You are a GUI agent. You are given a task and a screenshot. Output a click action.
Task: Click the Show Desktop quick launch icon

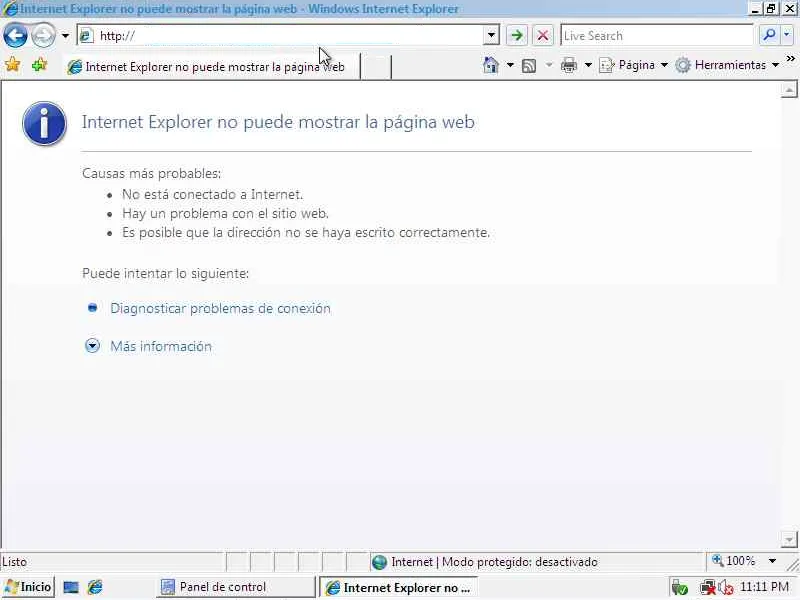click(71, 588)
